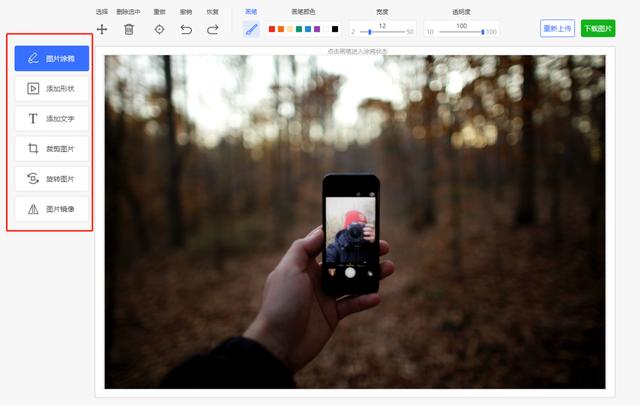
Task: Select the move/选择 tool icon
Action: point(102,29)
